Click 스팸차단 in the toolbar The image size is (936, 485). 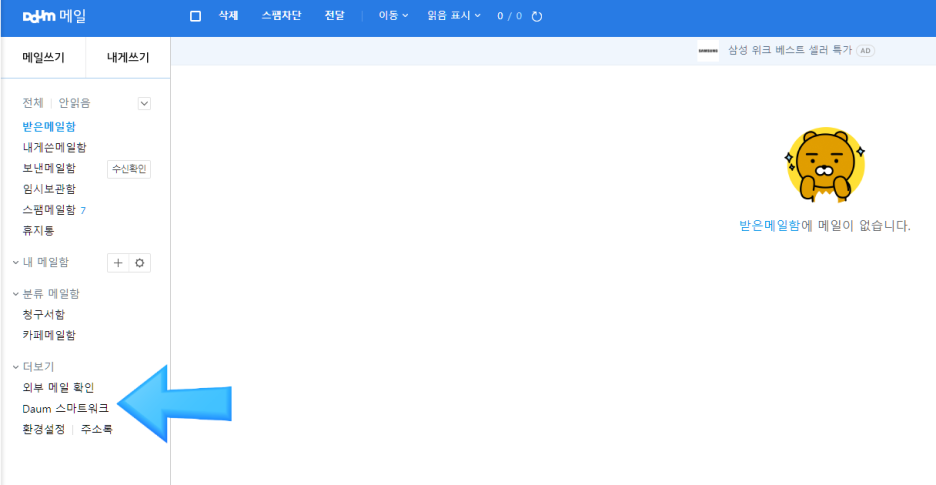[x=281, y=16]
